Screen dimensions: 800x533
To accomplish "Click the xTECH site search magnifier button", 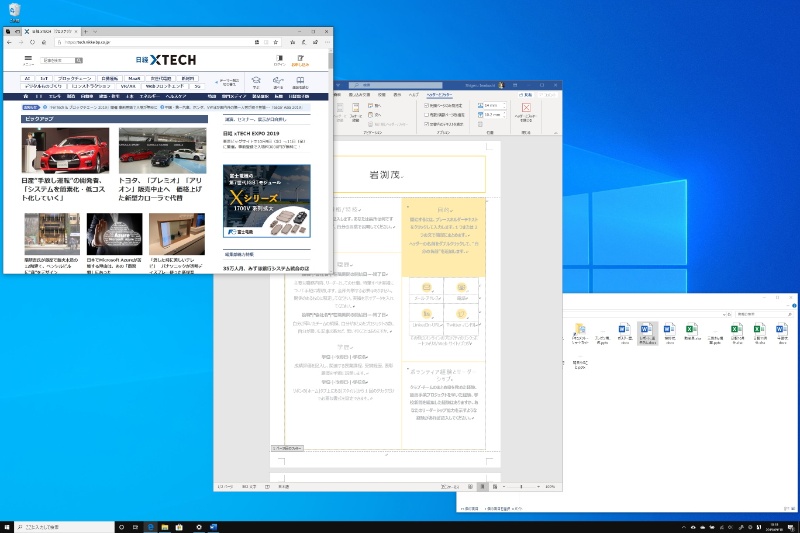I will point(79,60).
